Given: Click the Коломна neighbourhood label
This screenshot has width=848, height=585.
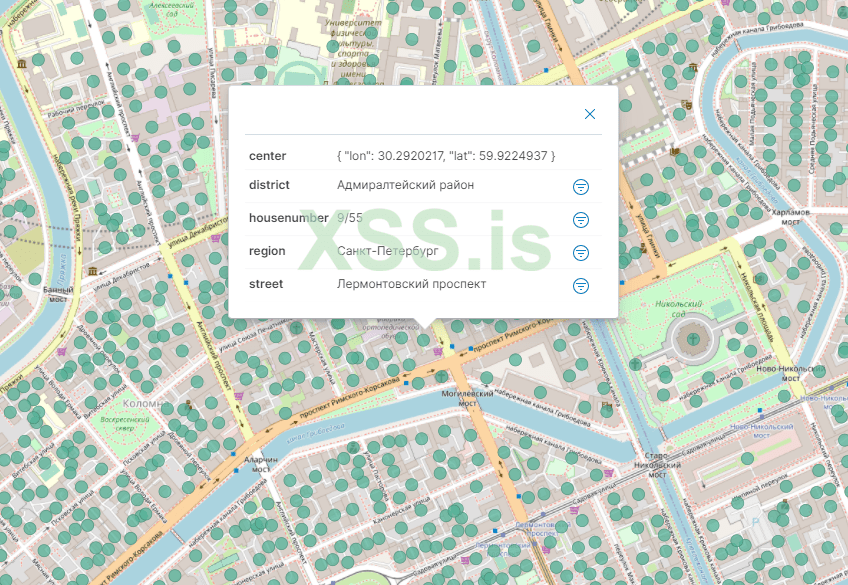Looking at the screenshot, I should pos(144,403).
